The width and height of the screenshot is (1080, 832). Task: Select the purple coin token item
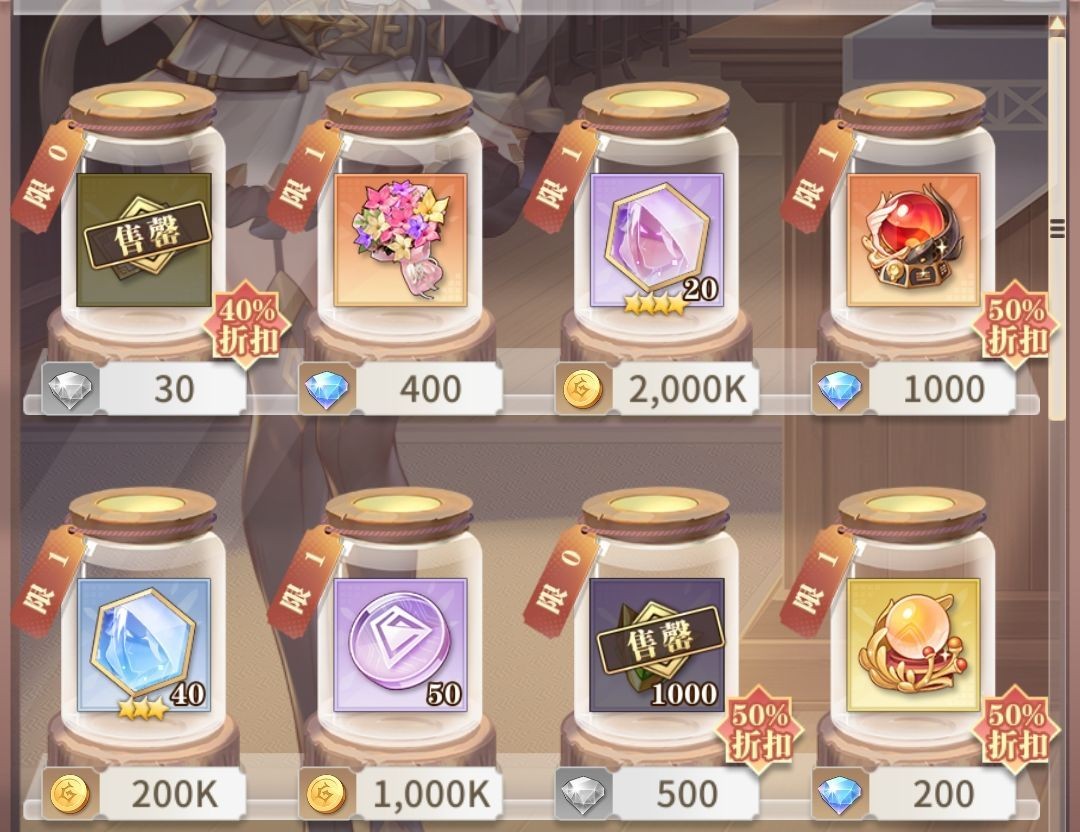pyautogui.click(x=400, y=645)
